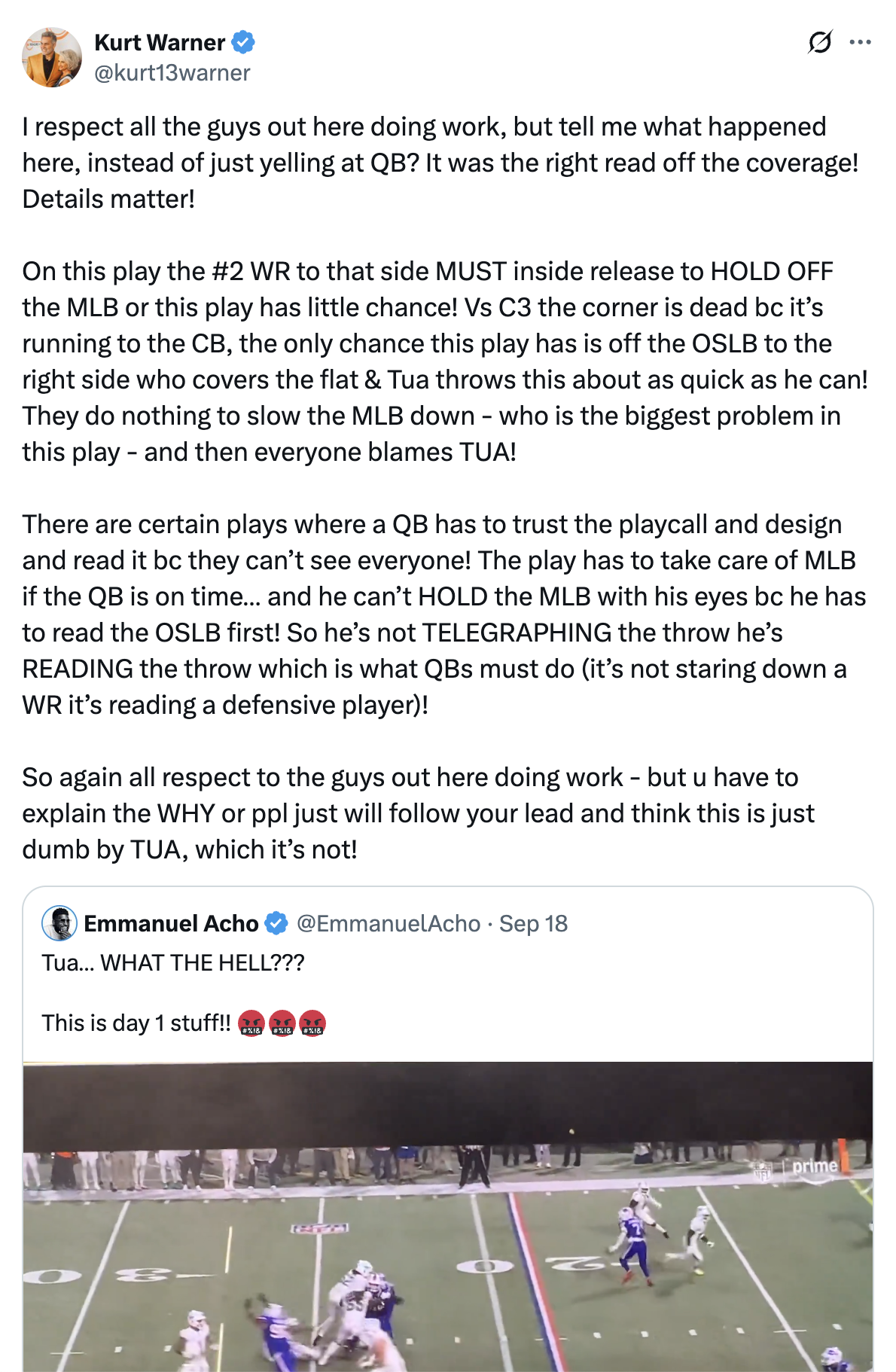The width and height of the screenshot is (896, 1372).
Task: Click the paragraph beginning "On this play the #2 WR"
Action: click(445, 361)
